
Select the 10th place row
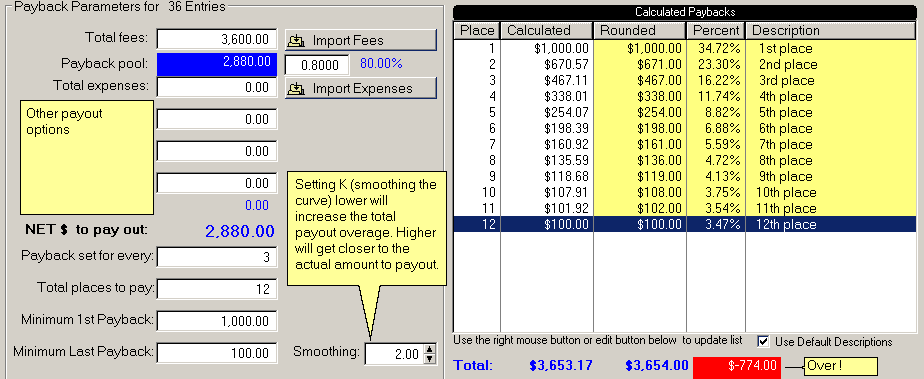pos(685,192)
